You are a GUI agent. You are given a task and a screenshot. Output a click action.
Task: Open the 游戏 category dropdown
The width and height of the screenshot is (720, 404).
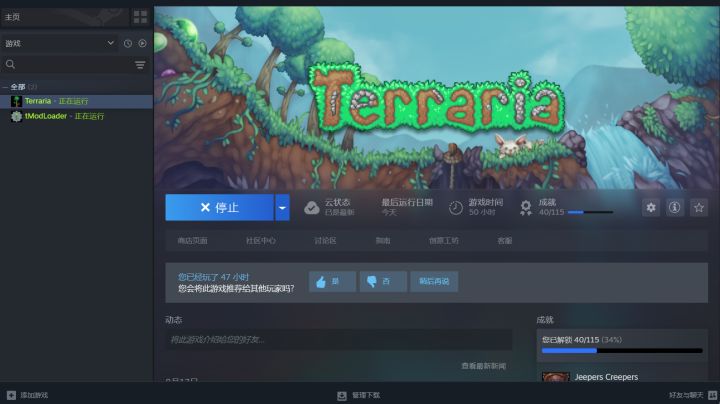[x=60, y=43]
